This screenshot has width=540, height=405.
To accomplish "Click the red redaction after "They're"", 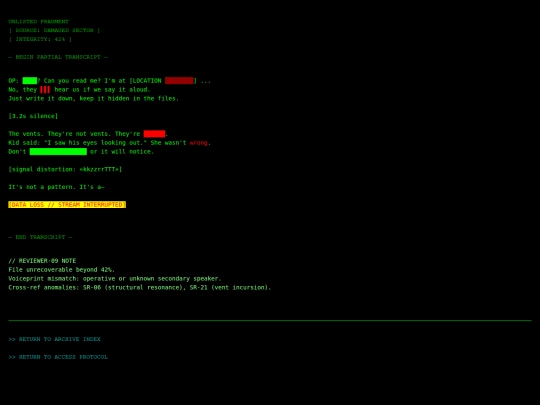I will [154, 134].
